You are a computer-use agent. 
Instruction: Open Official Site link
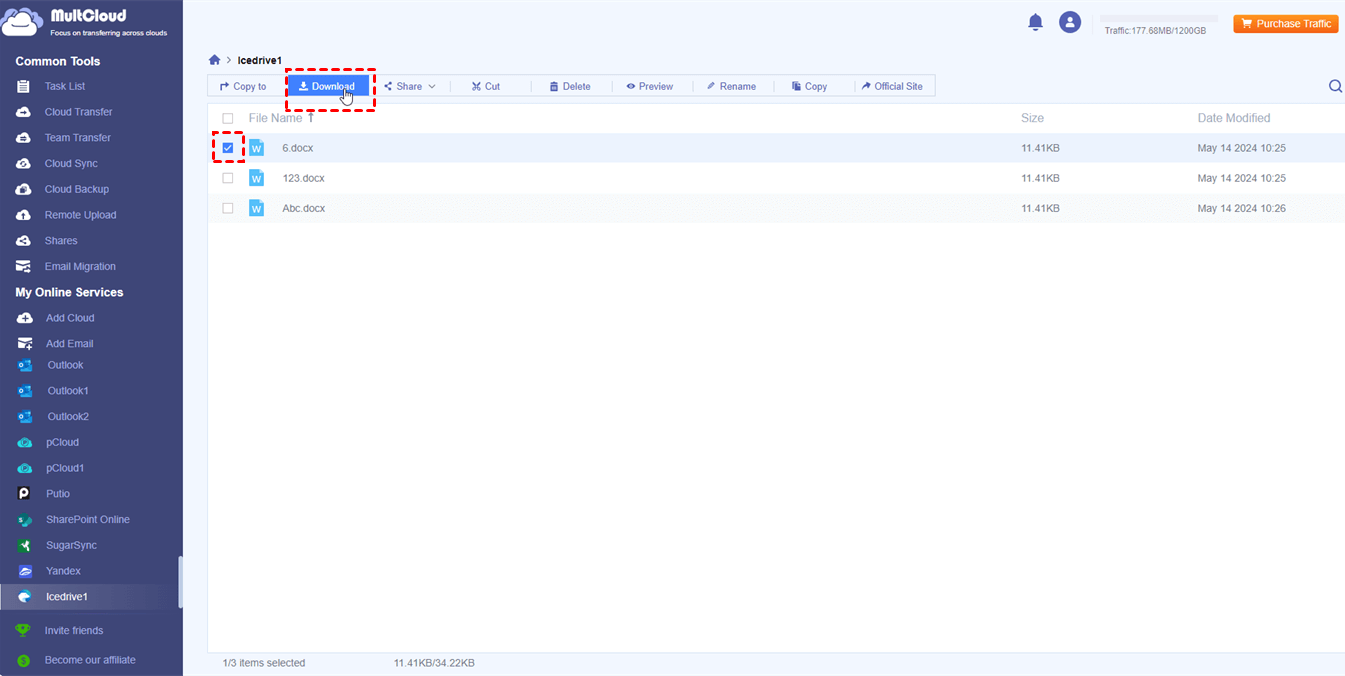point(892,87)
